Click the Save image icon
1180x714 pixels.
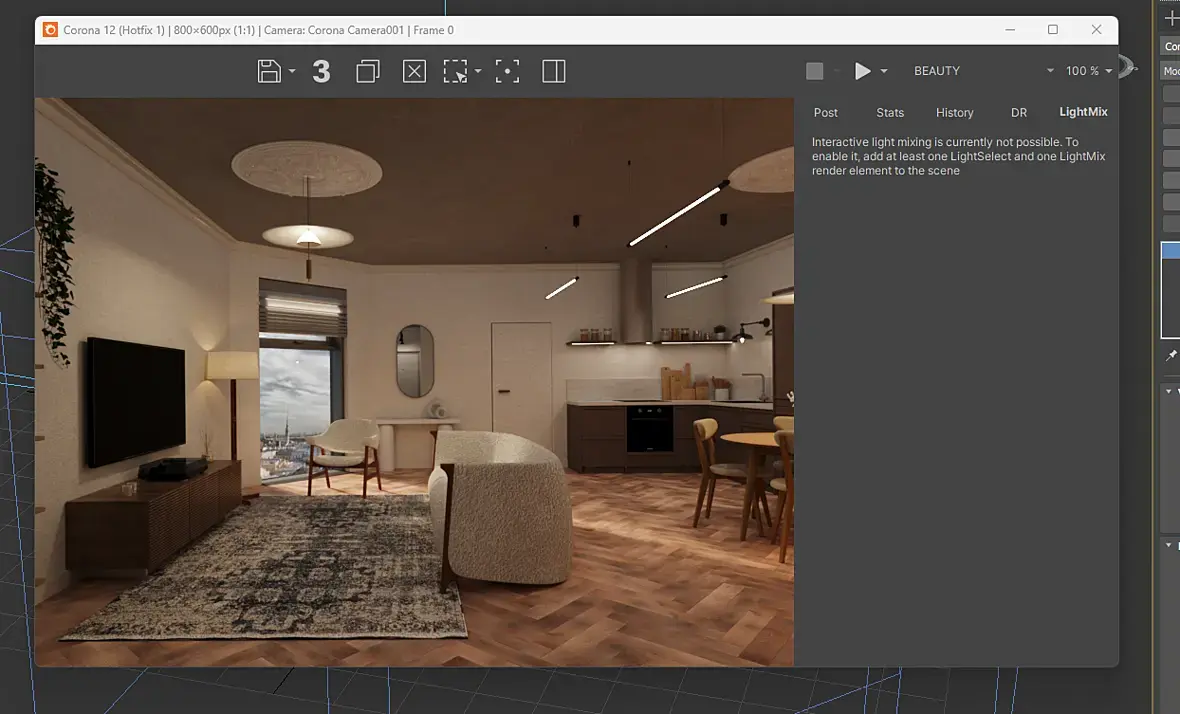click(x=269, y=71)
